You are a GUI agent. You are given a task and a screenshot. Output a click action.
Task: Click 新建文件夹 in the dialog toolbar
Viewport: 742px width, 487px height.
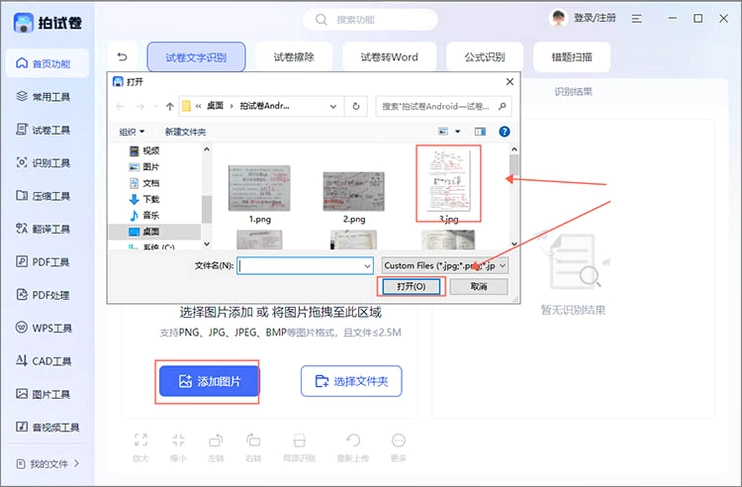(x=185, y=132)
